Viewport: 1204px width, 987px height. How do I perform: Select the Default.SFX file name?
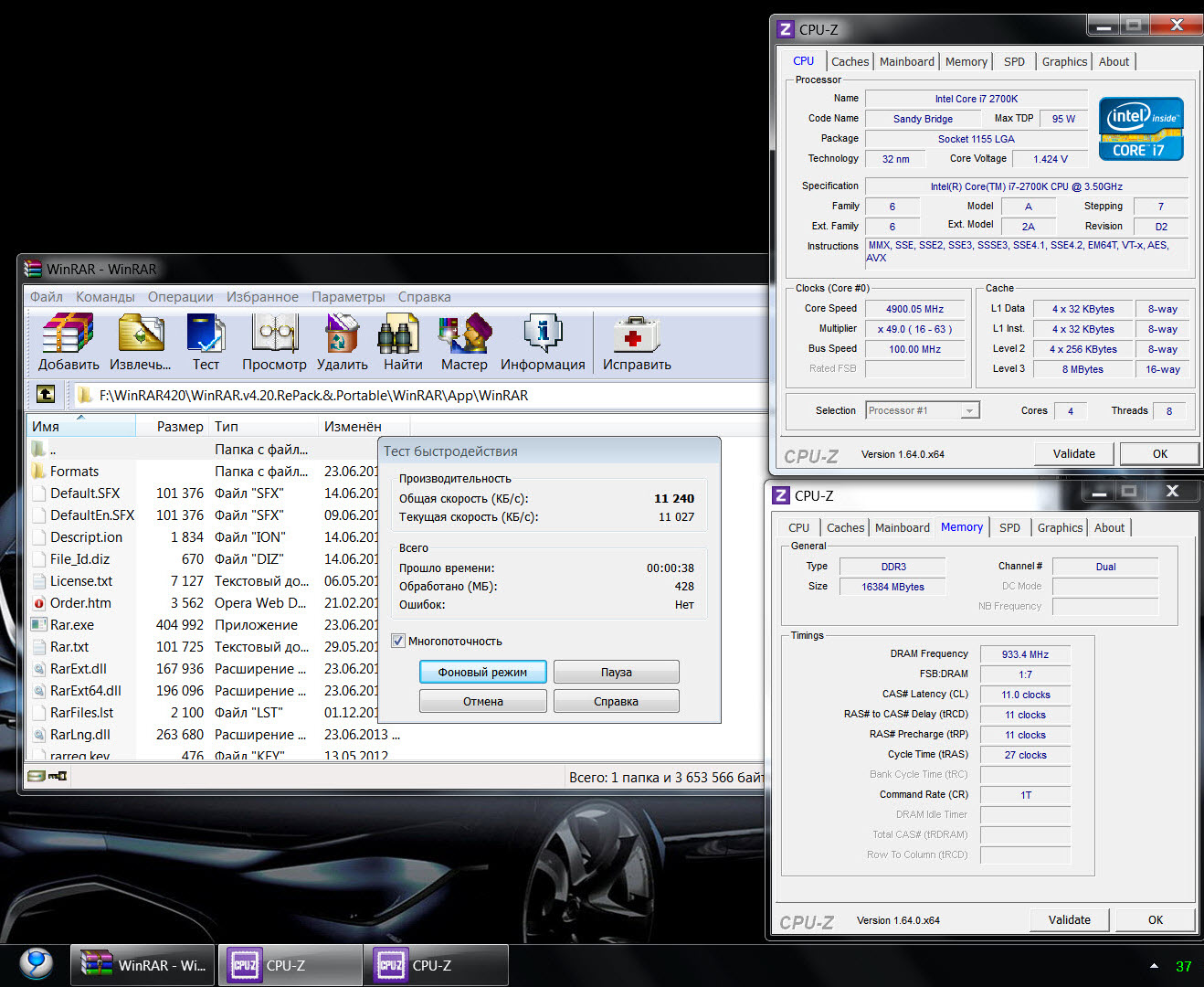85,493
